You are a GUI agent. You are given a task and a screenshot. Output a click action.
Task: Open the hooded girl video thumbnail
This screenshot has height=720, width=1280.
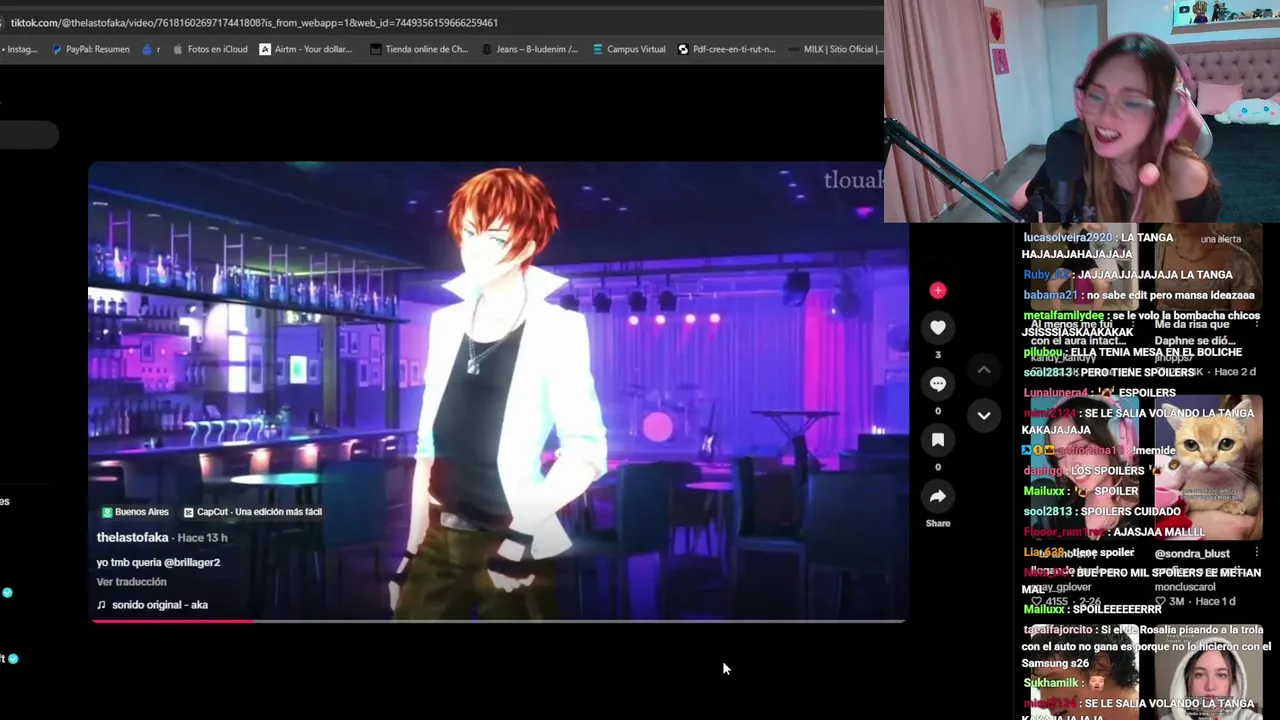coord(1208,672)
